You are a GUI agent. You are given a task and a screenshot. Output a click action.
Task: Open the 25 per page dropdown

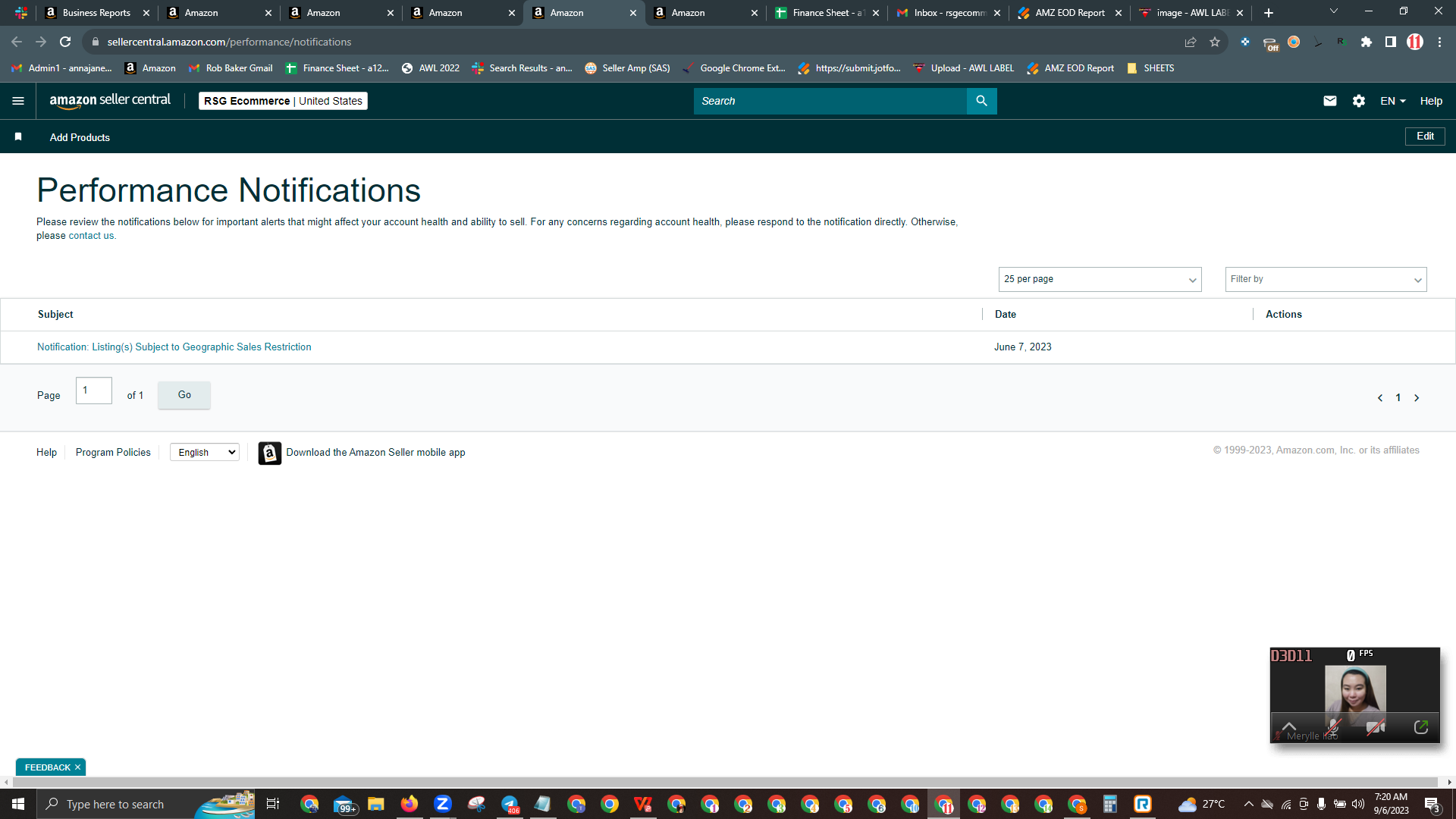(1100, 279)
